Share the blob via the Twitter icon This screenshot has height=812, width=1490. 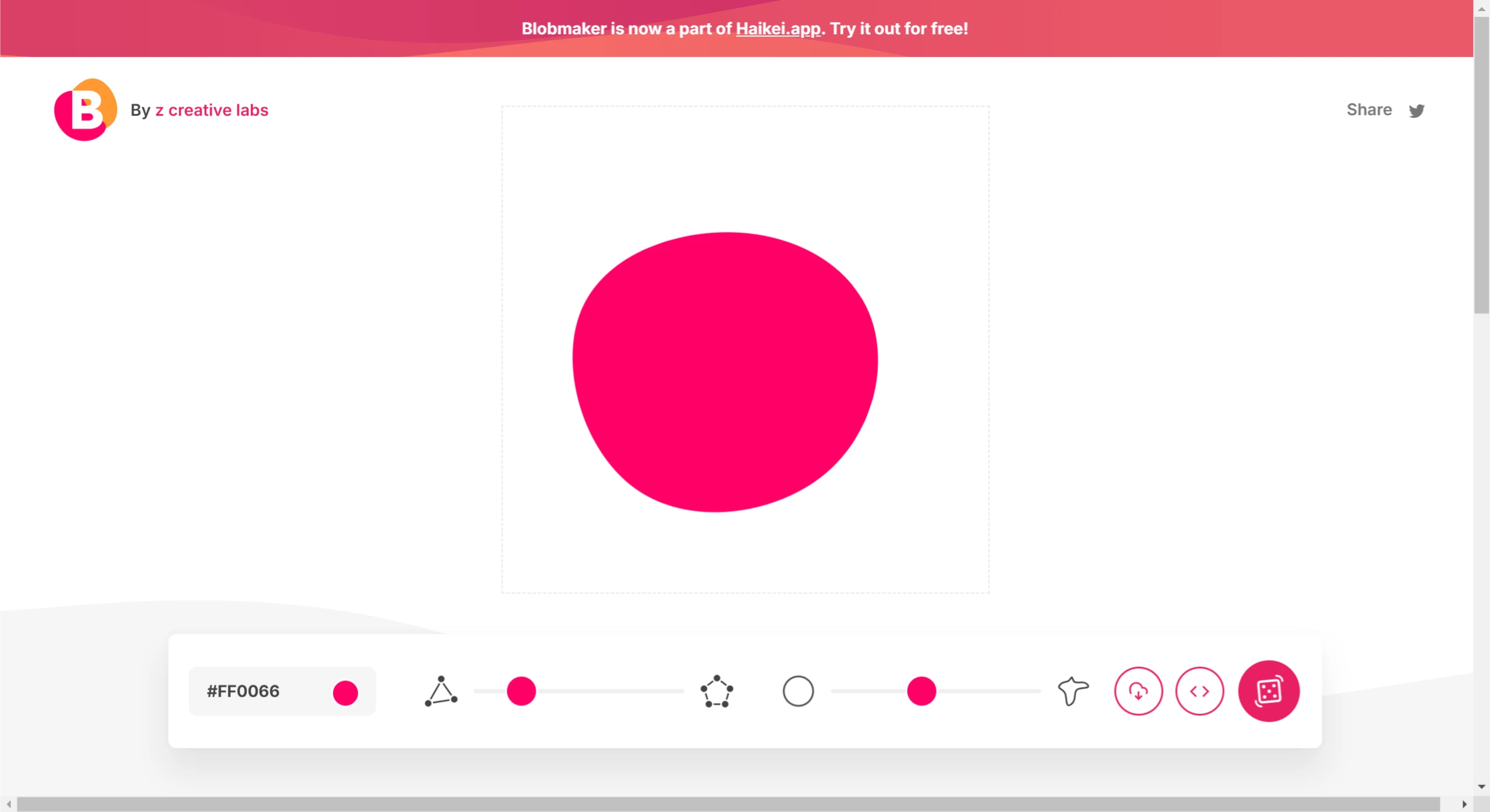[1417, 110]
